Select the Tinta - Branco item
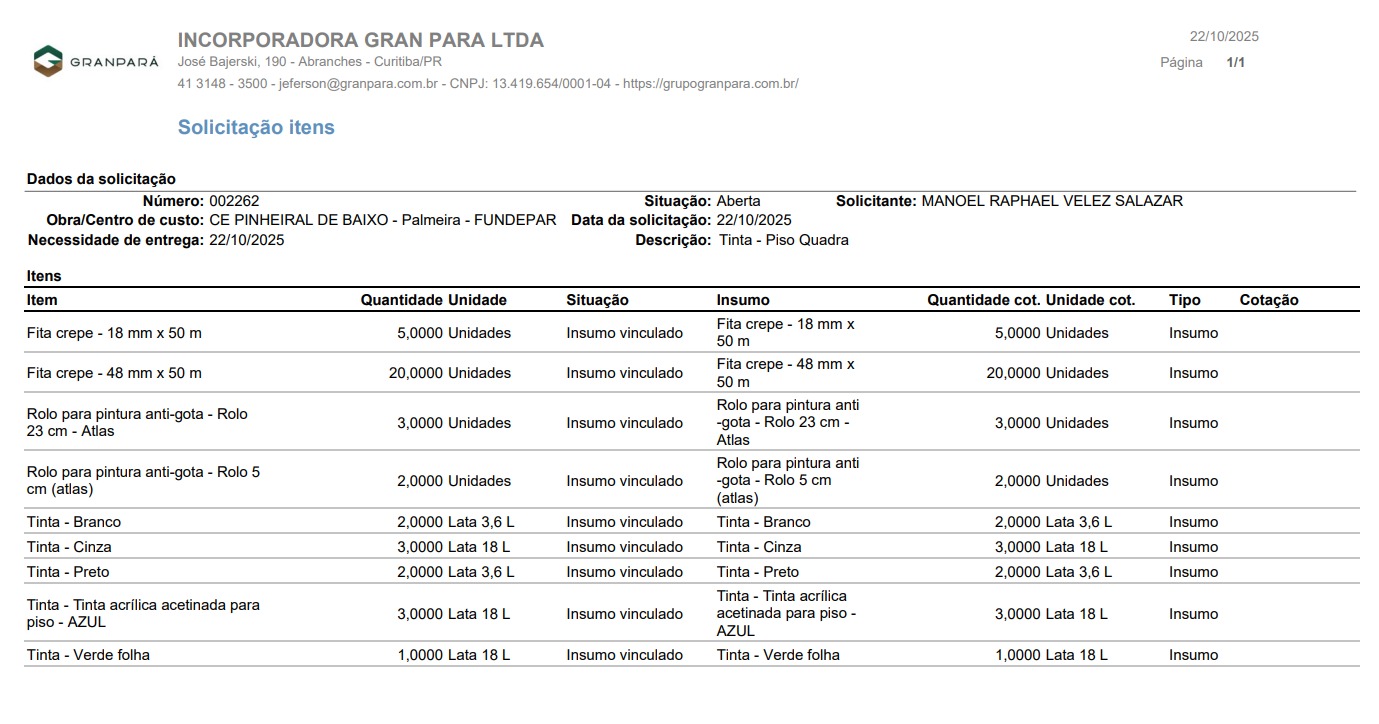Screen dimensions: 1379x724 74,522
